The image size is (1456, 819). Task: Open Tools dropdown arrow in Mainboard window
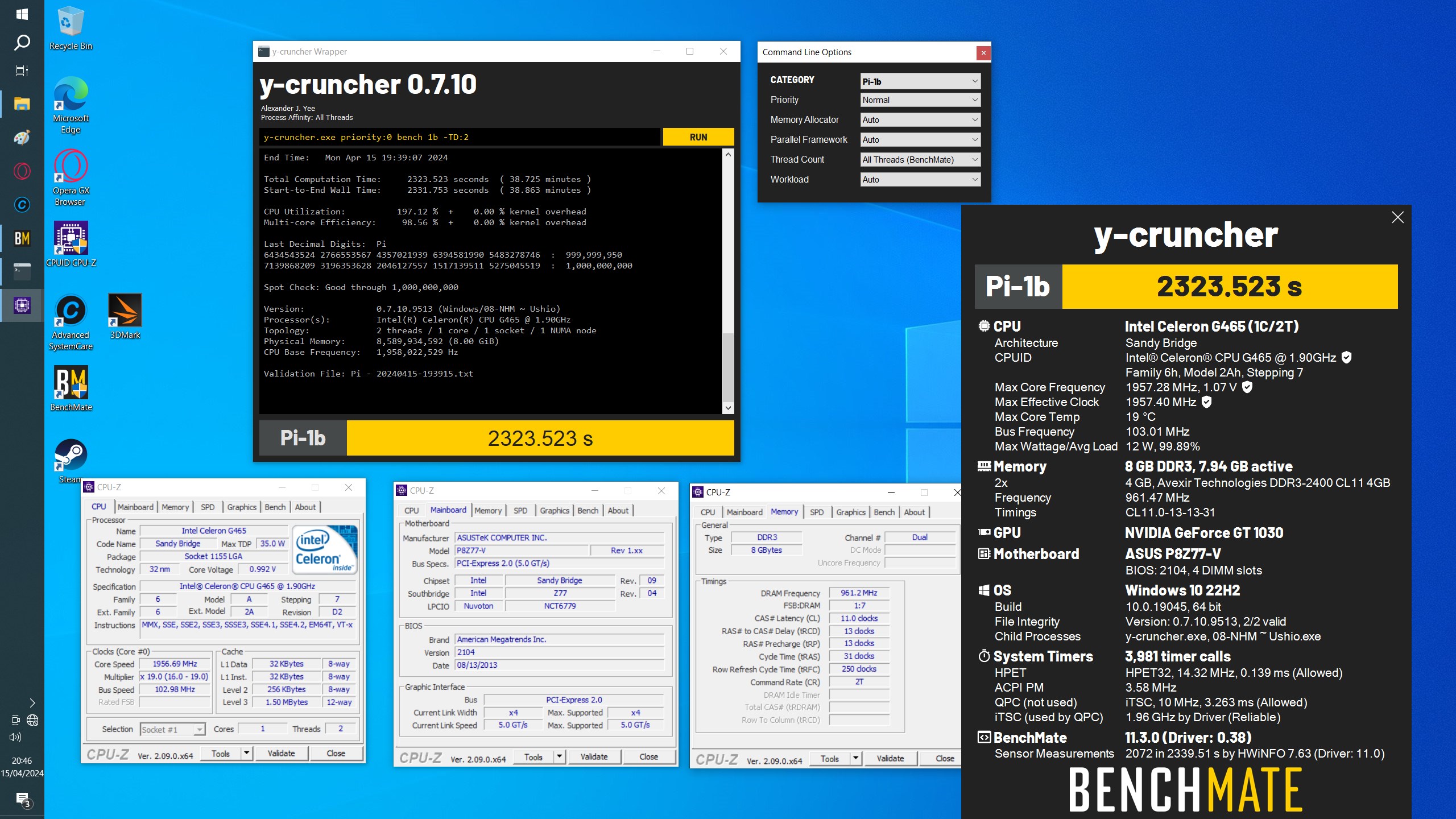point(560,756)
